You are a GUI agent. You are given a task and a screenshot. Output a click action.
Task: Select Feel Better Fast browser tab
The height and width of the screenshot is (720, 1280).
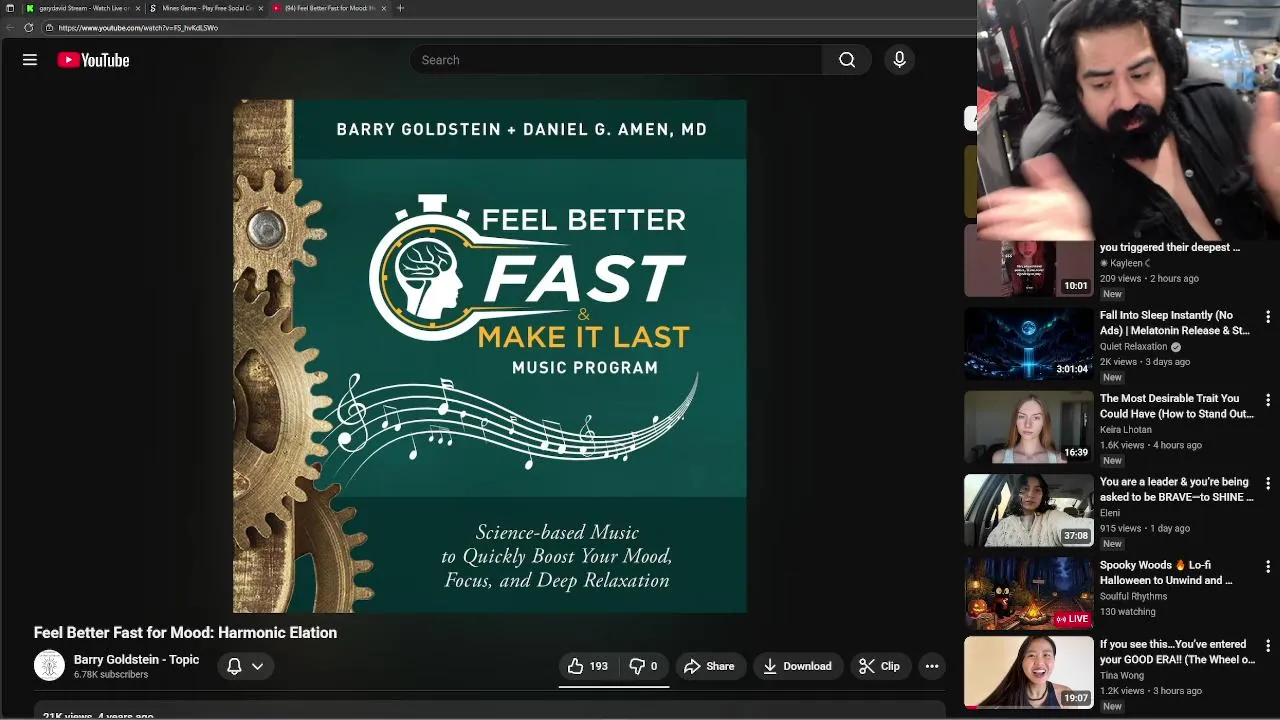(x=330, y=8)
